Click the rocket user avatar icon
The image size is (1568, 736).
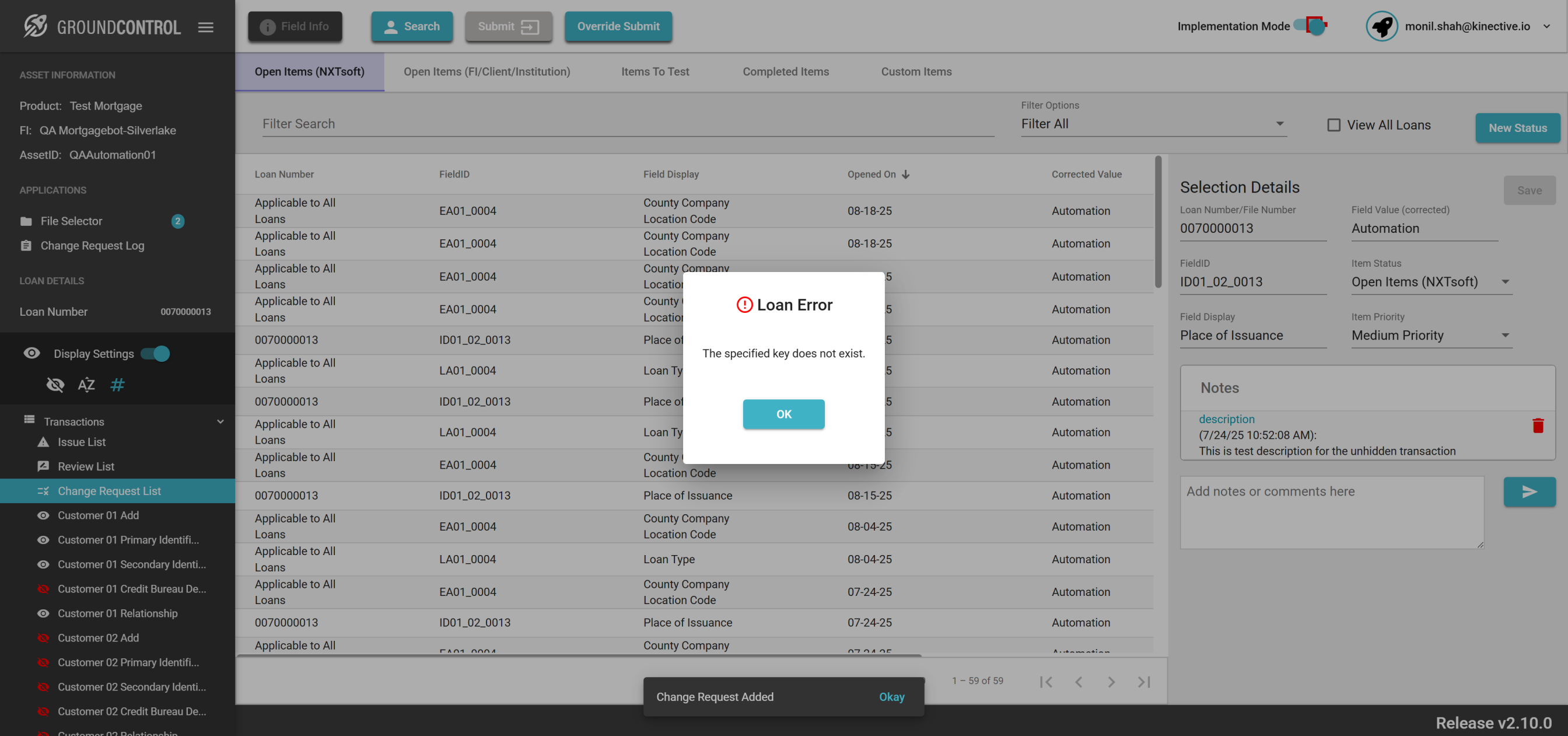(1381, 26)
